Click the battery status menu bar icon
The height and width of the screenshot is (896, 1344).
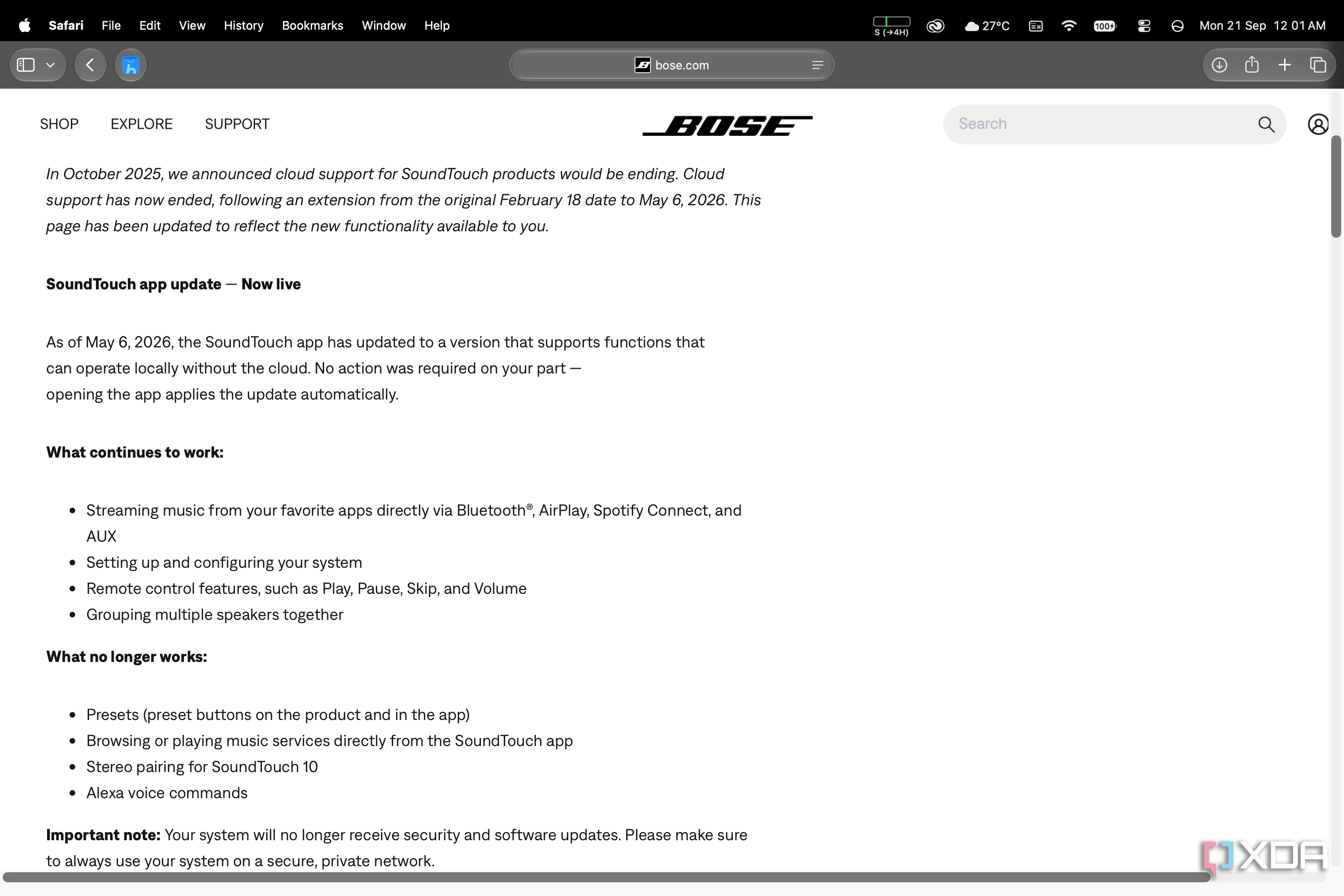pyautogui.click(x=1104, y=26)
